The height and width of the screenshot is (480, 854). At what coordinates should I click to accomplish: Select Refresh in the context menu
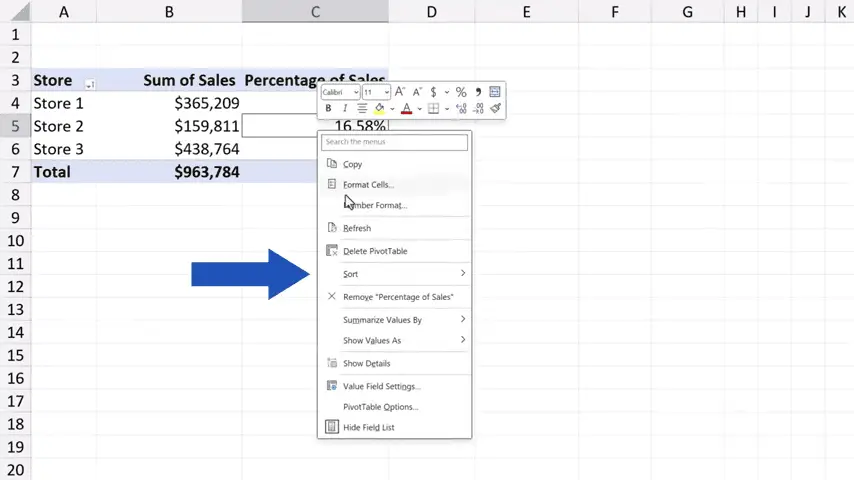[357, 228]
